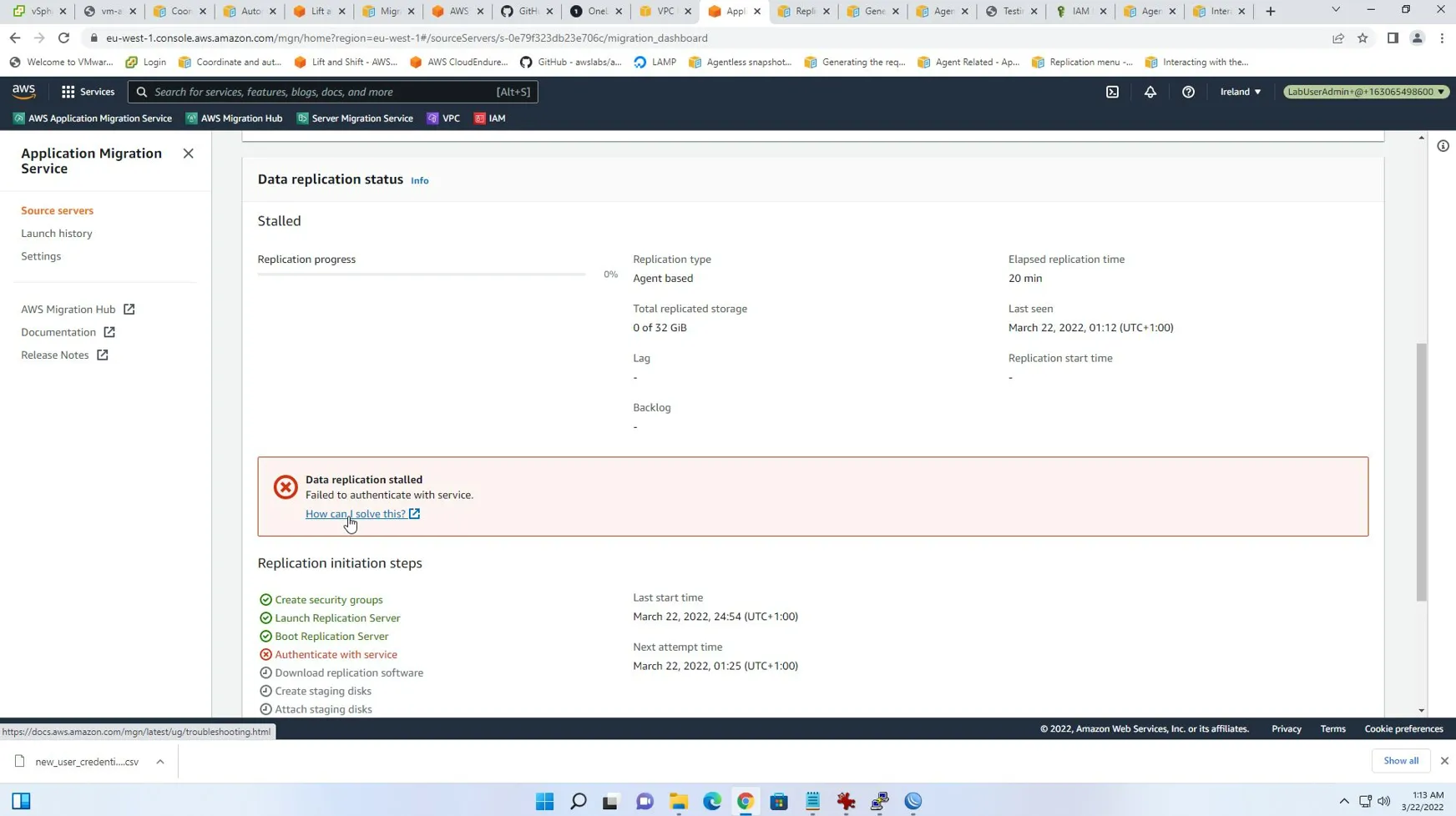This screenshot has height=816, width=1456.
Task: Reload the current page
Action: [63, 38]
